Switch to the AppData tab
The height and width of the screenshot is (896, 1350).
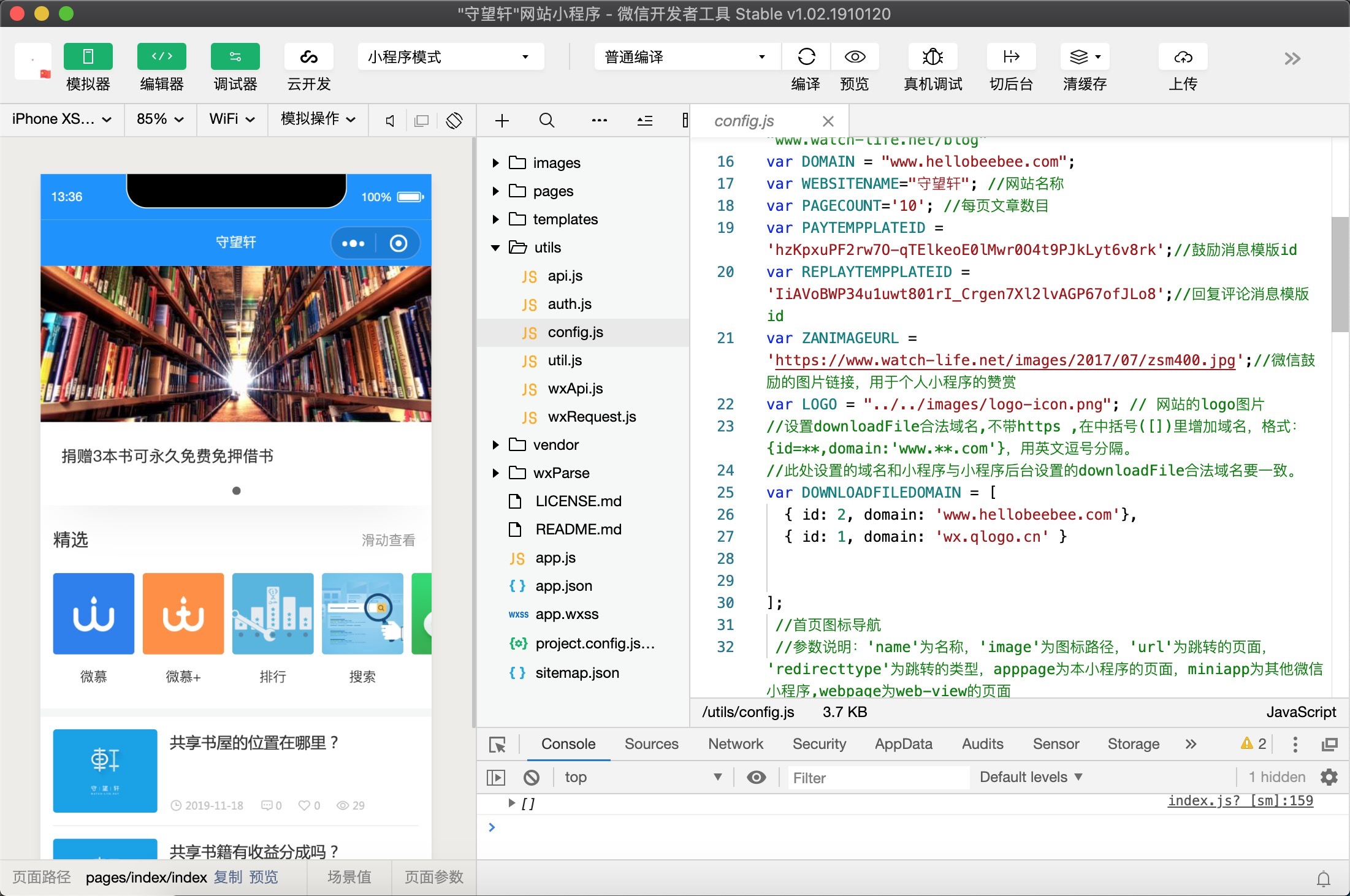[x=903, y=744]
